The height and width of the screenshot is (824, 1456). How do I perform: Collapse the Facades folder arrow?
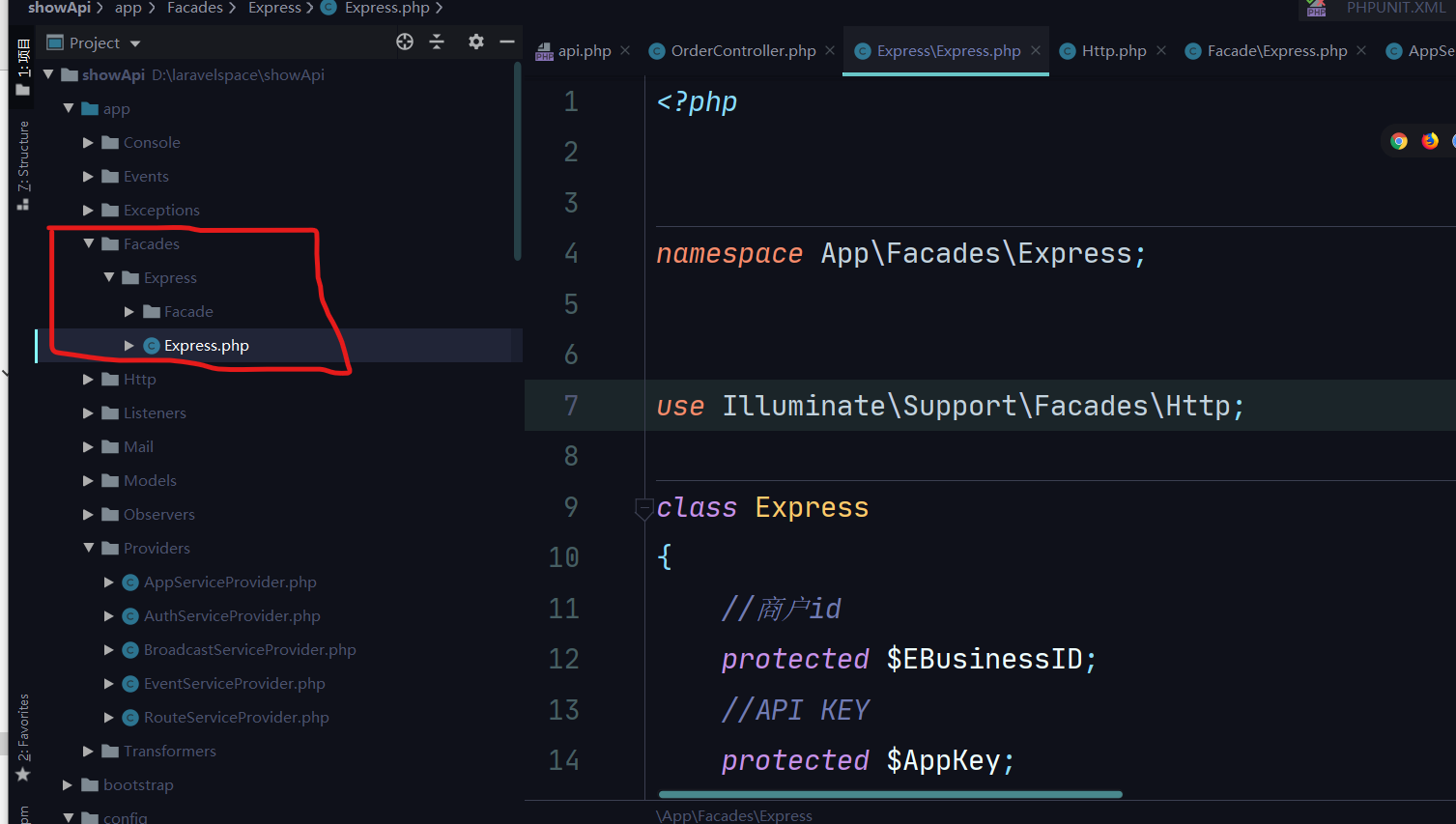click(x=89, y=243)
